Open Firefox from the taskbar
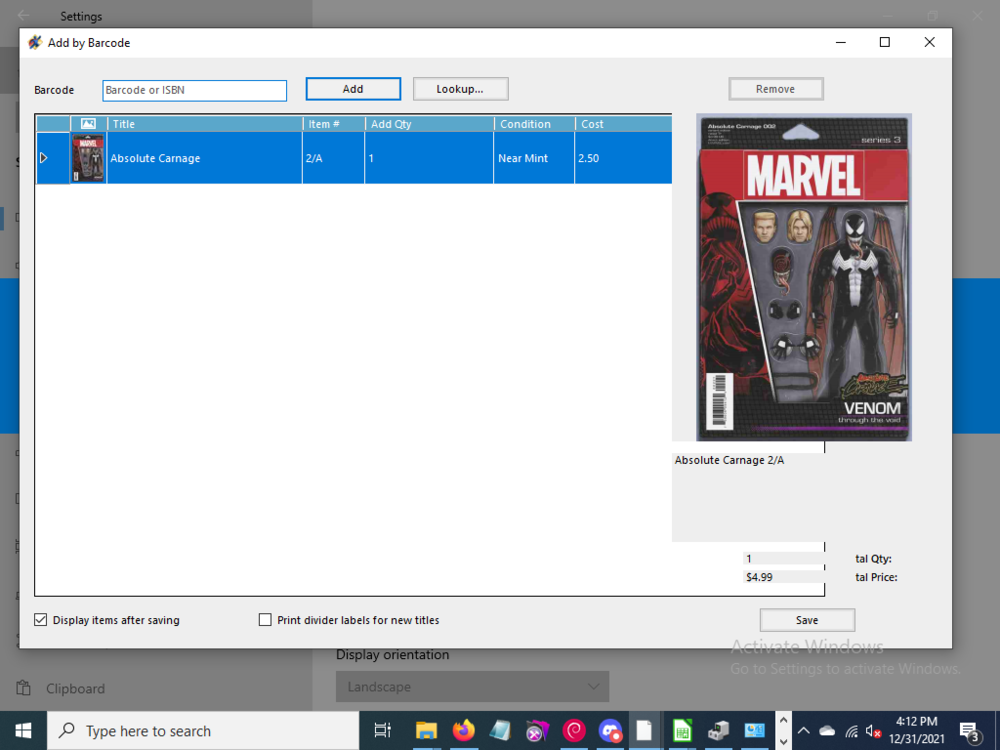Image resolution: width=1000 pixels, height=750 pixels. [463, 731]
